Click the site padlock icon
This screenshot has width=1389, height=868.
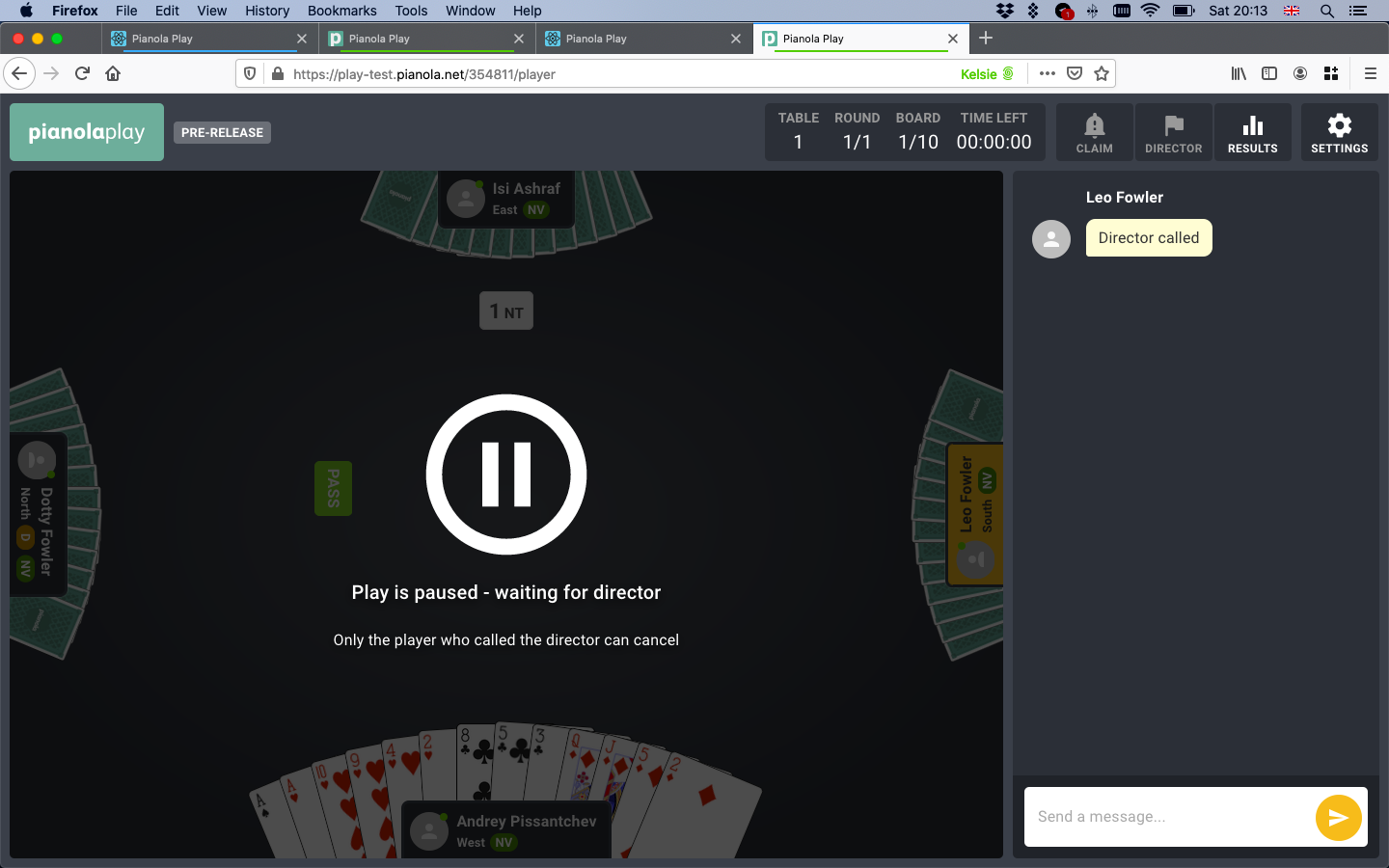(x=278, y=73)
